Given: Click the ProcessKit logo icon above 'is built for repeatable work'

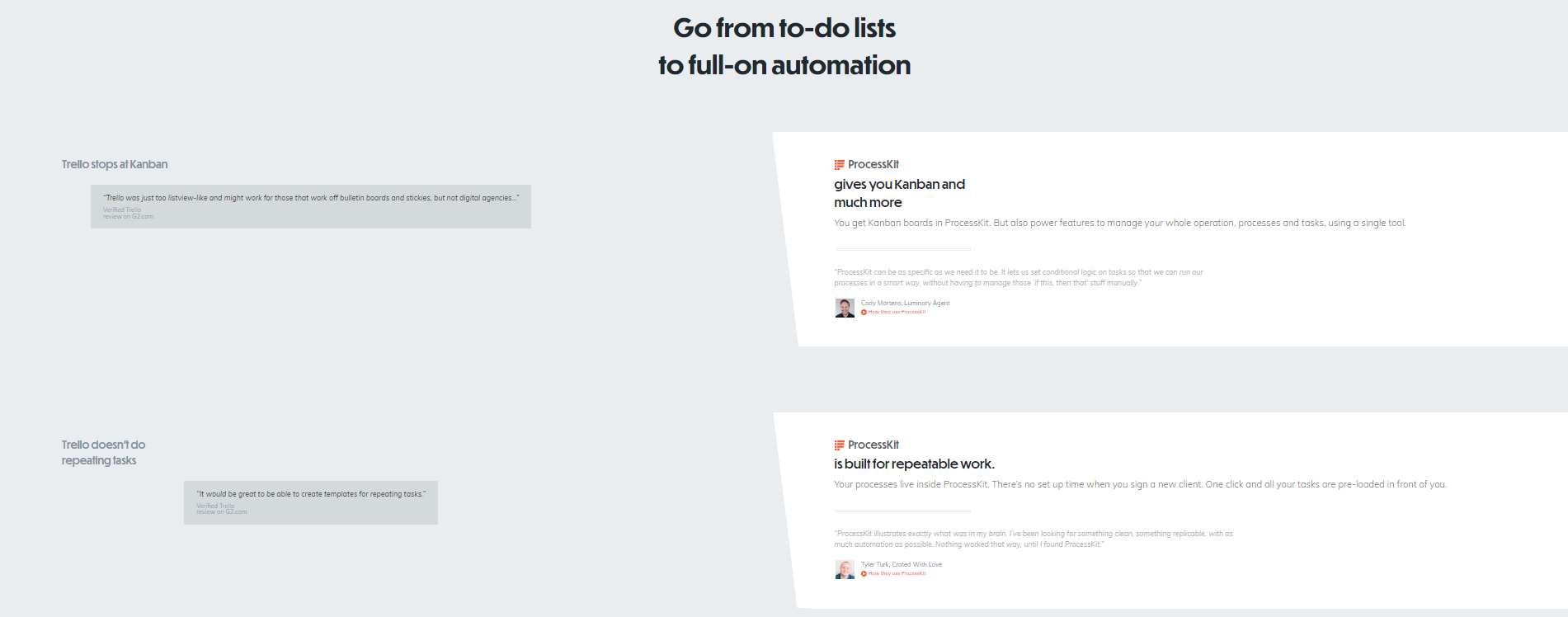Looking at the screenshot, I should point(839,445).
